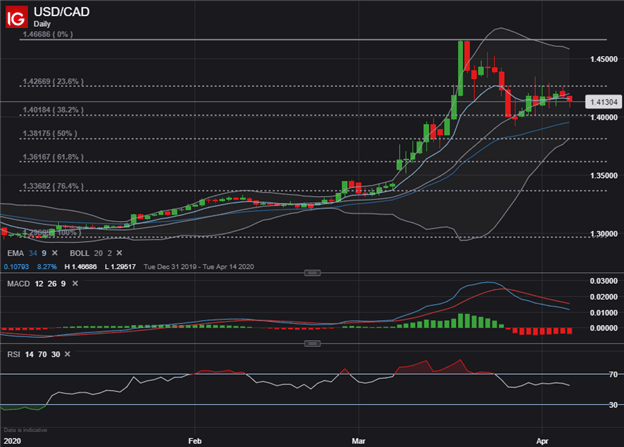Click the 1.42669 (23.6%) Fibonacci label

pyautogui.click(x=53, y=82)
